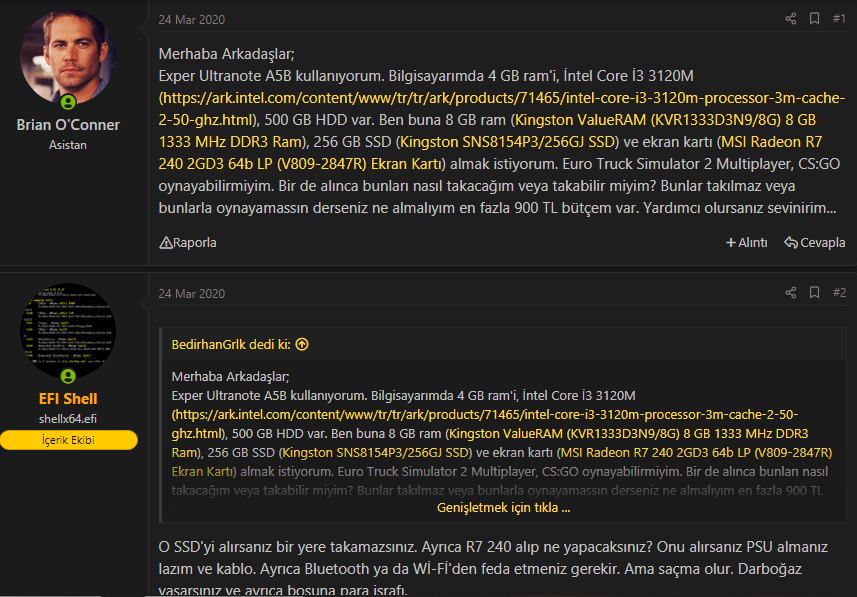Share post #2 via share icon
Viewport: 857px width, 597px height.
click(x=790, y=292)
